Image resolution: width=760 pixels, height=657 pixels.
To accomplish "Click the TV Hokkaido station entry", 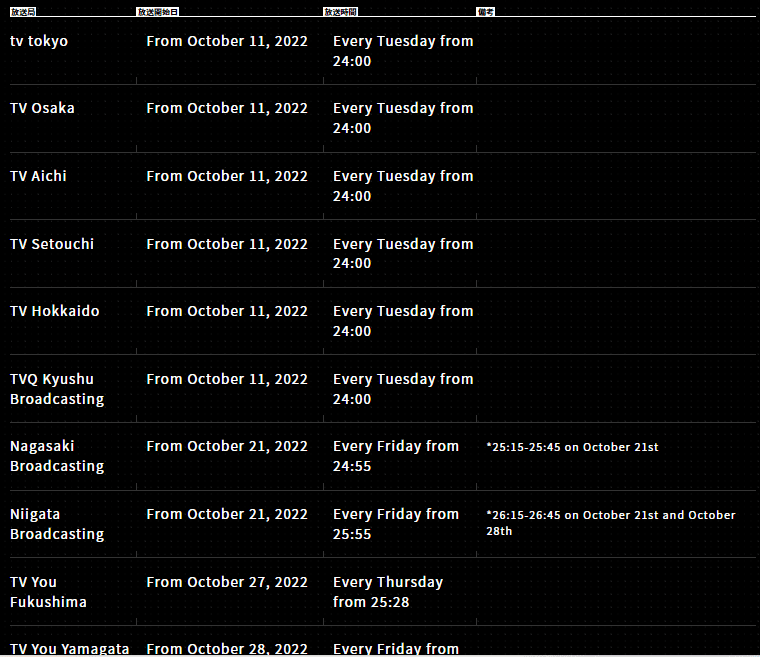I will (x=55, y=311).
